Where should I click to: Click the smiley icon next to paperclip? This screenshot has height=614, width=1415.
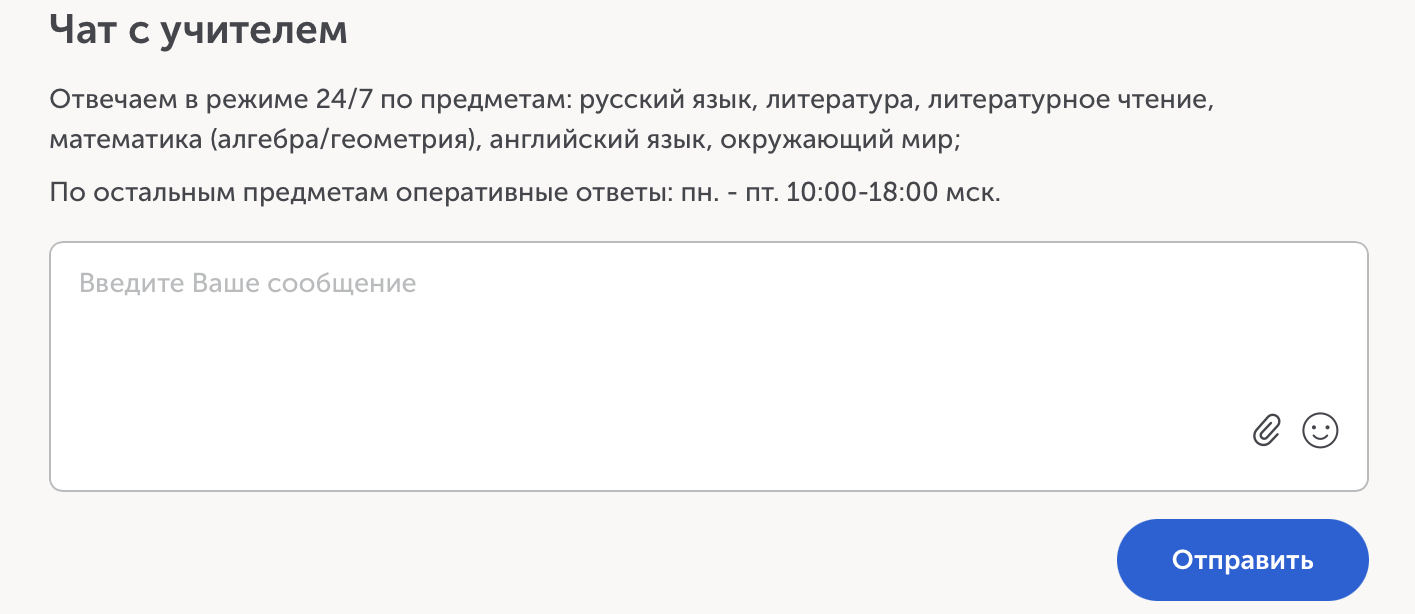click(1320, 431)
